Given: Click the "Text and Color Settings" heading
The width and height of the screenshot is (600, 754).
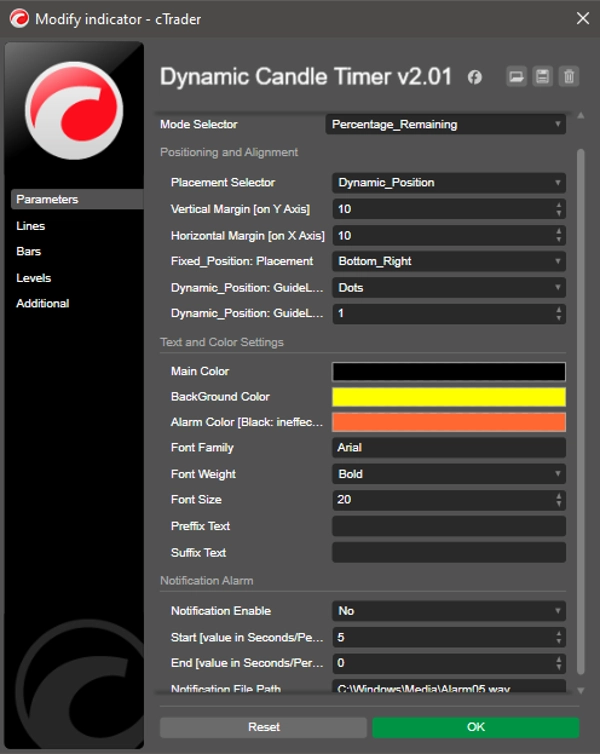Looking at the screenshot, I should 222,342.
